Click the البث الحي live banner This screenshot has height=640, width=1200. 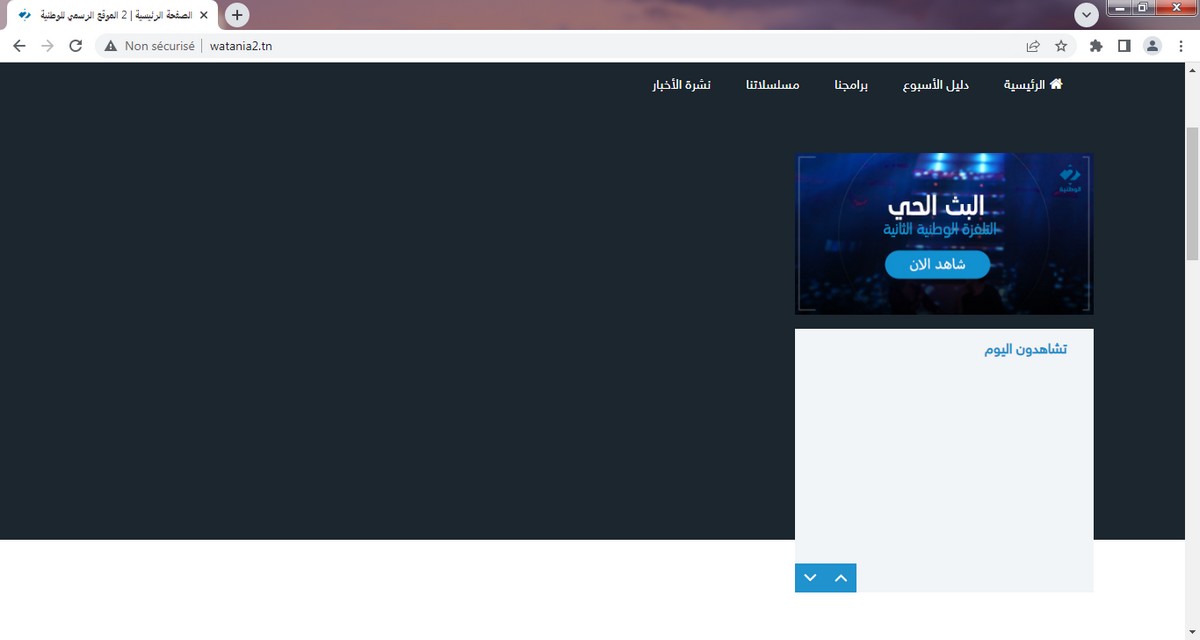[x=944, y=234]
